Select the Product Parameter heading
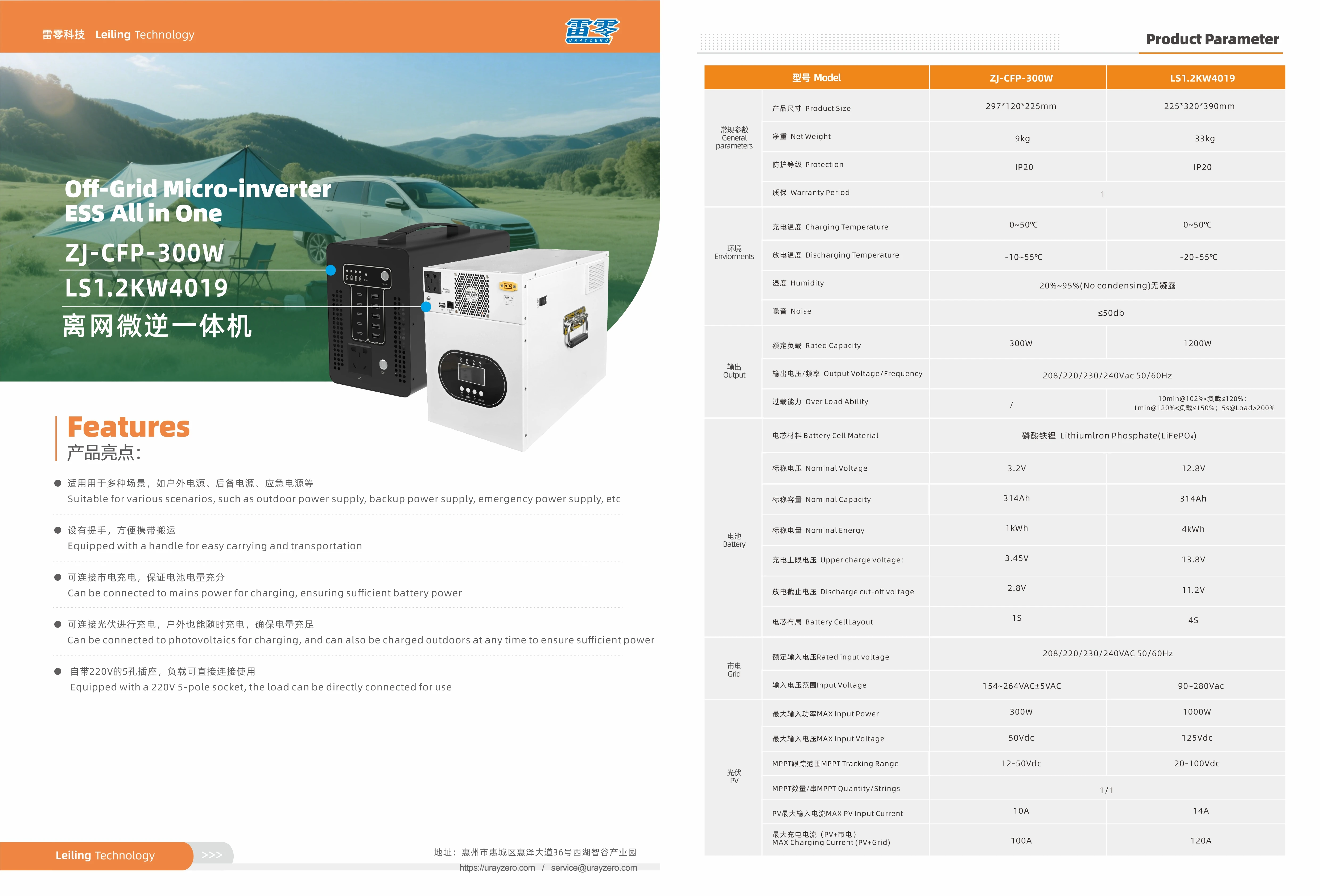Screen dimensions: 1320x896 pos(1212,39)
